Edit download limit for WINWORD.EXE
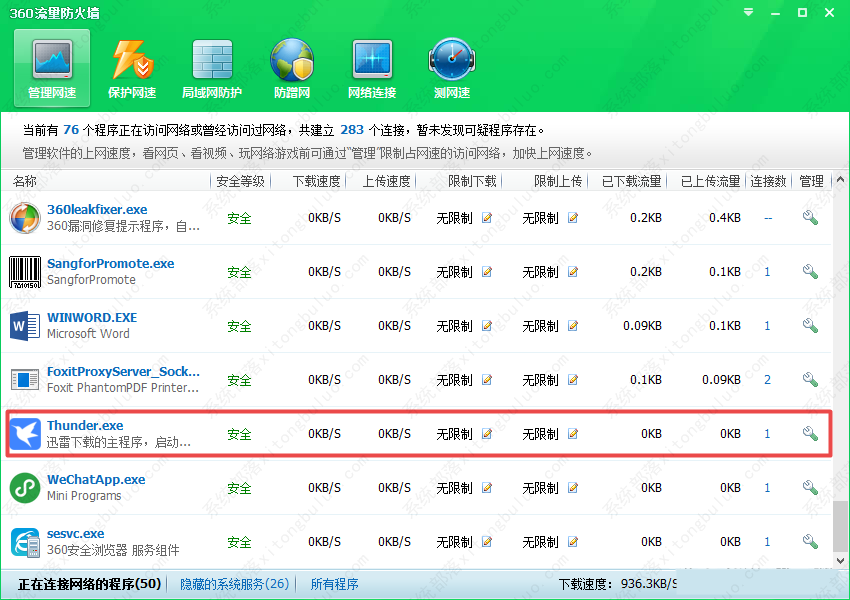This screenshot has width=850, height=600. (x=487, y=326)
